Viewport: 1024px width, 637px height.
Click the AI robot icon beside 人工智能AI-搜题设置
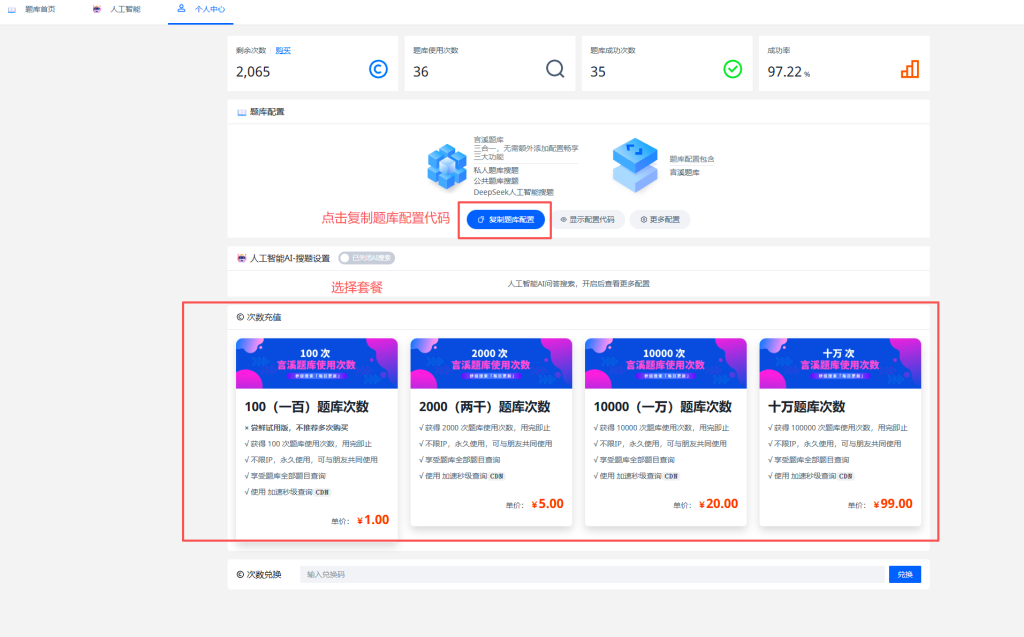(x=241, y=258)
